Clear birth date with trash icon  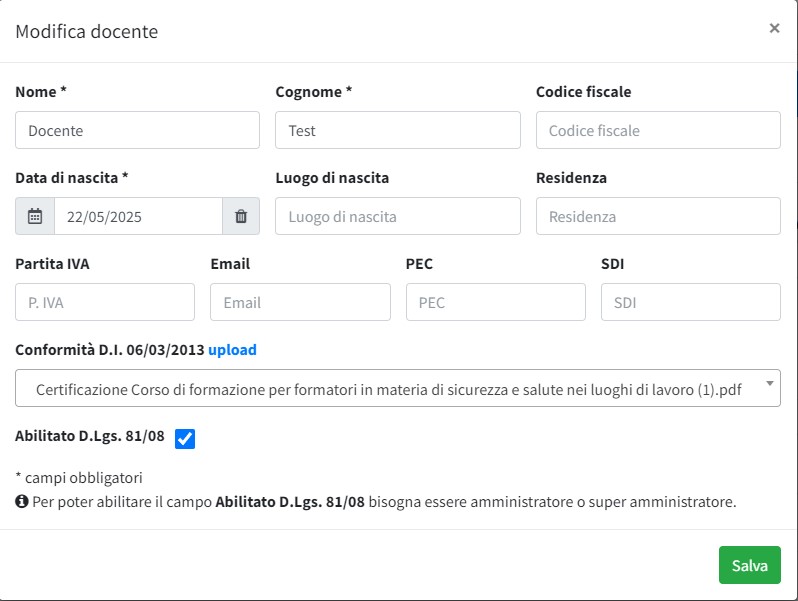[x=241, y=216]
